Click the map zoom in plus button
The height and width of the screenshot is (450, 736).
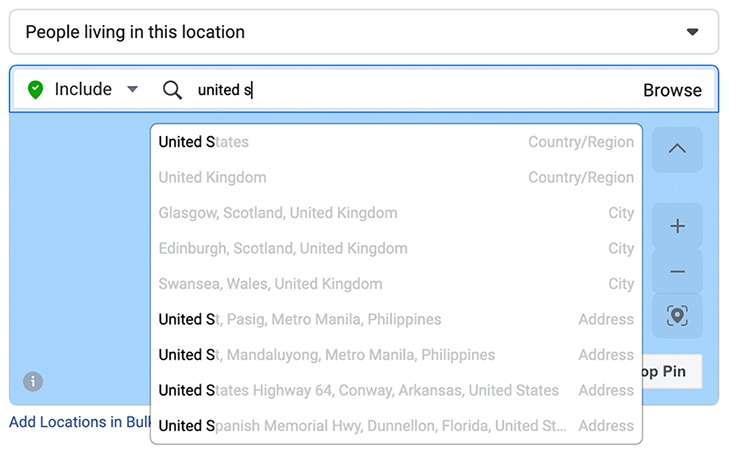point(677,226)
